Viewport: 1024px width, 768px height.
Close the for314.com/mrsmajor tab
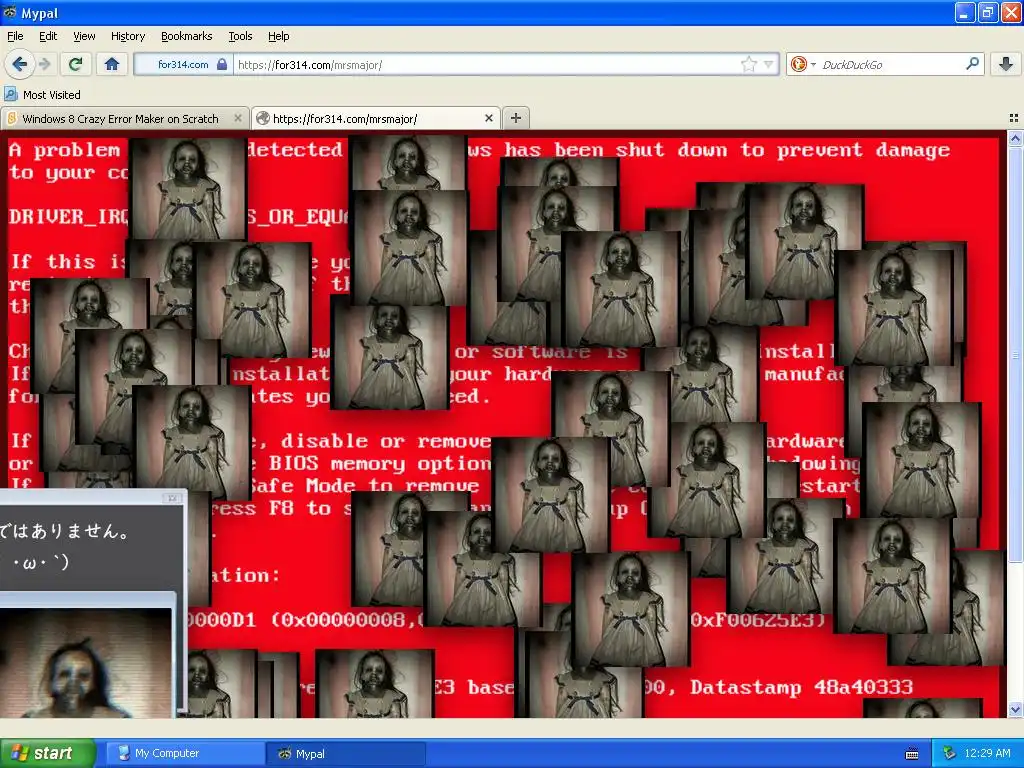488,118
